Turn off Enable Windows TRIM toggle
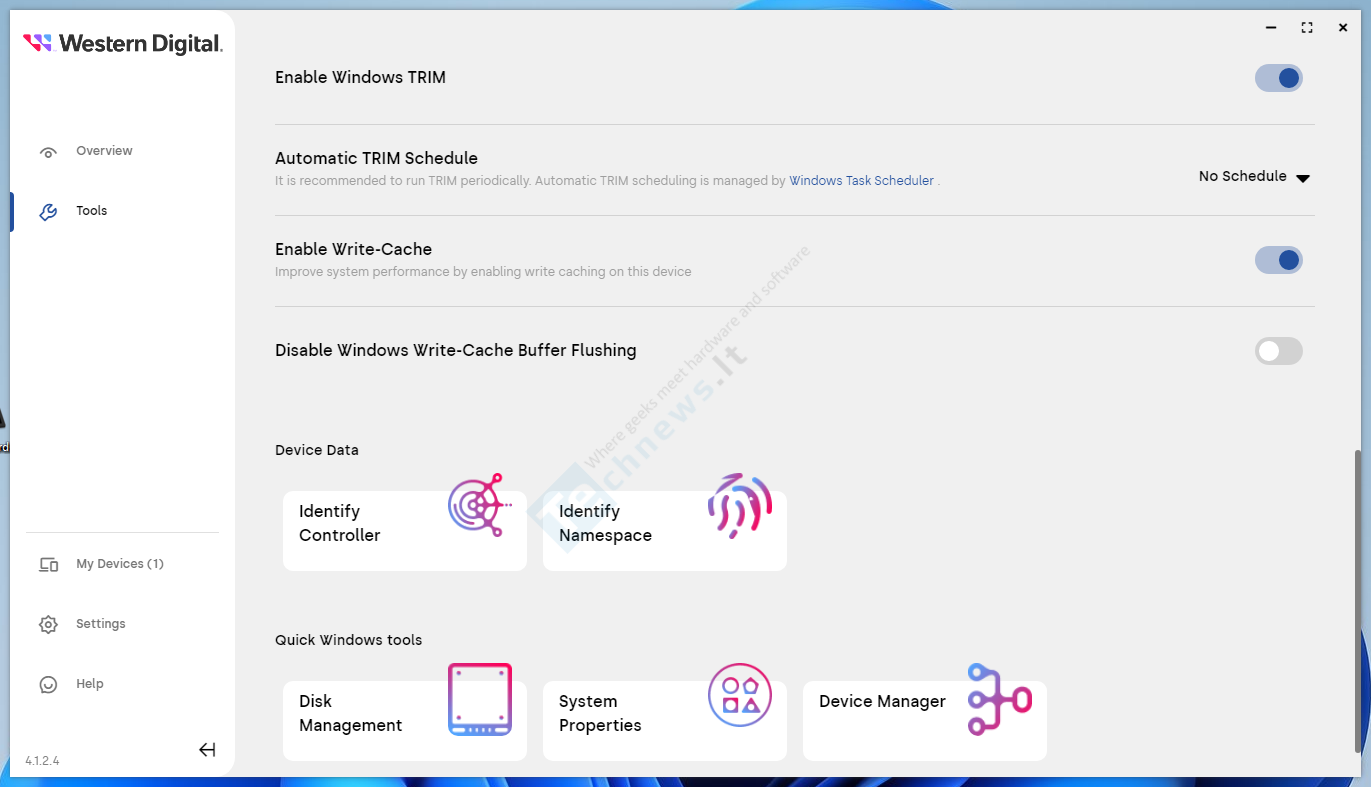 (1279, 78)
